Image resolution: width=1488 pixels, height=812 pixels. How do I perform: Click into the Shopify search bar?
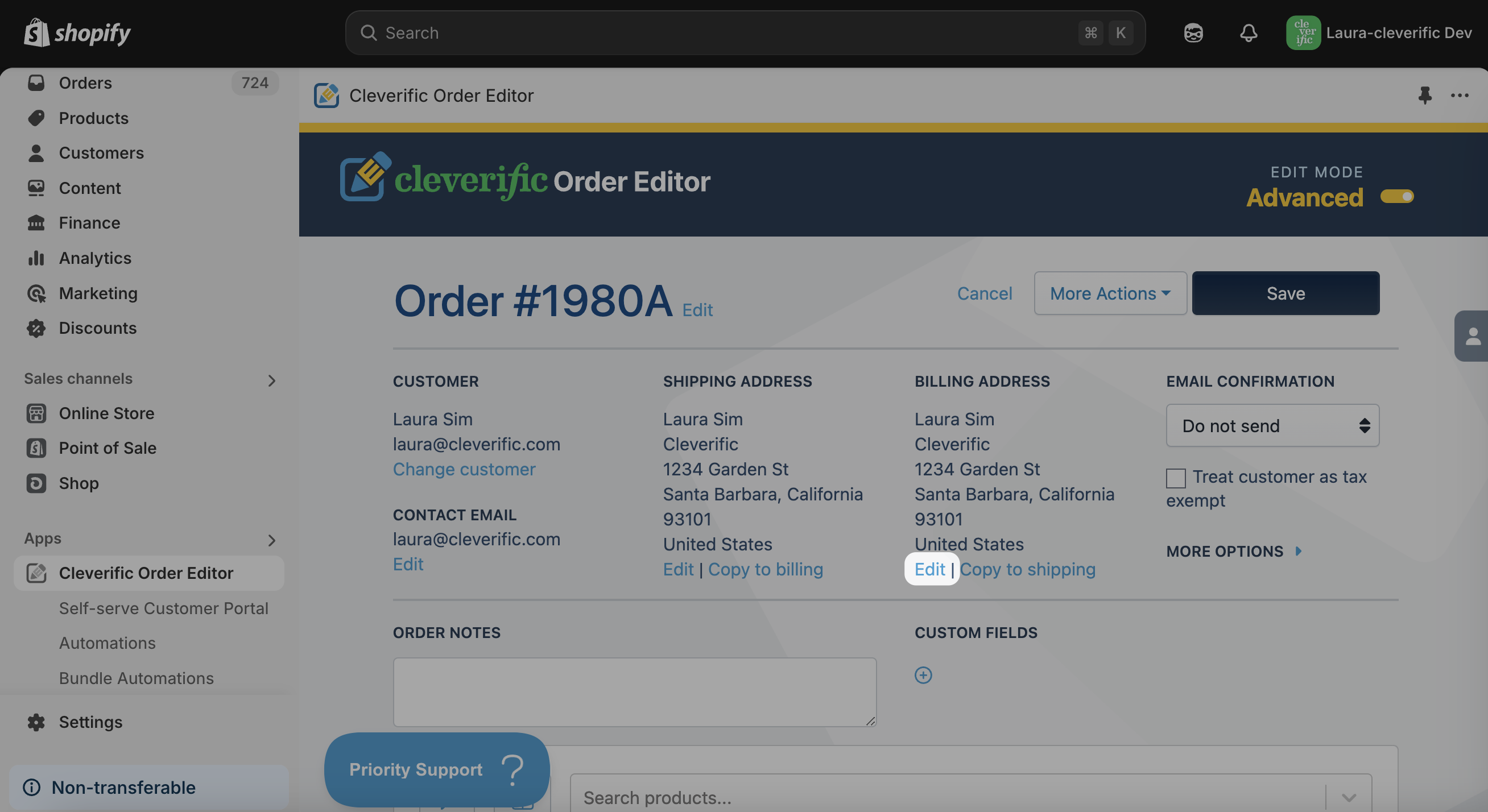(745, 33)
